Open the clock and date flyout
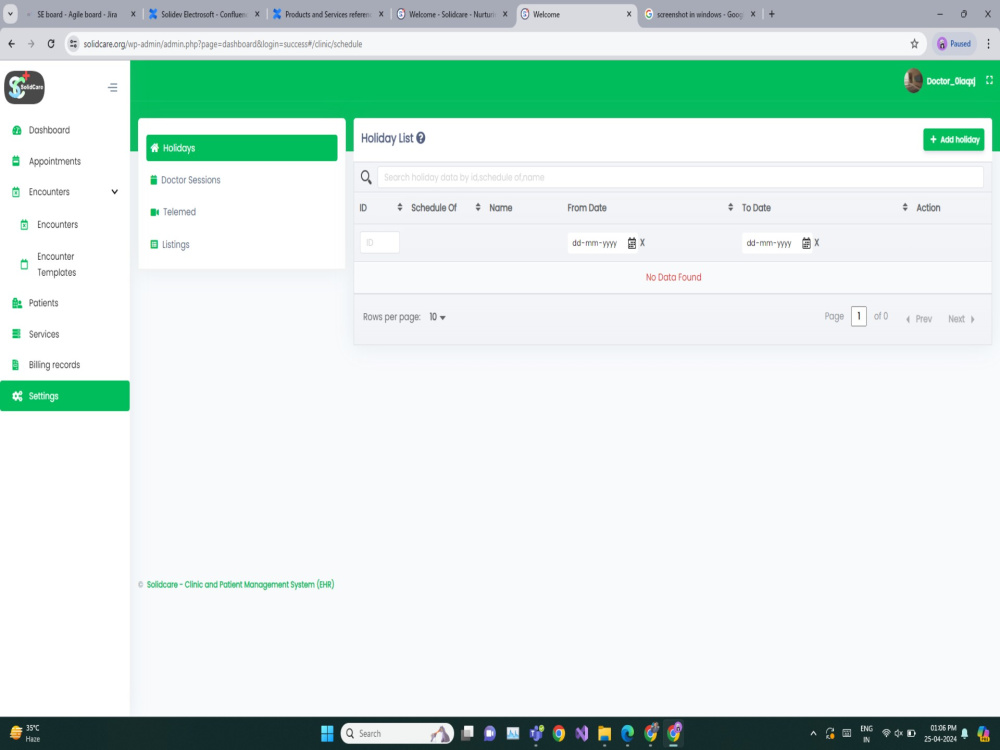Image resolution: width=1000 pixels, height=750 pixels. 943,733
